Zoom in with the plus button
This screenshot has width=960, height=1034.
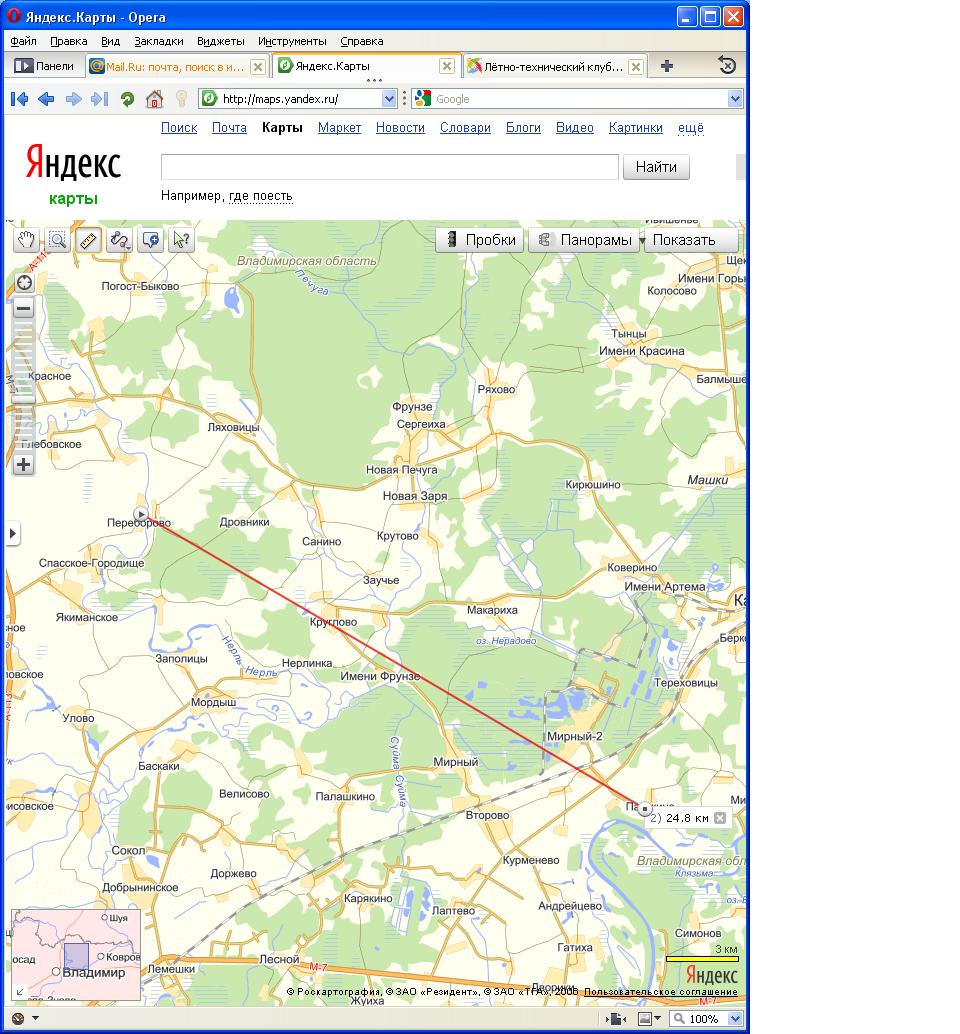point(24,465)
